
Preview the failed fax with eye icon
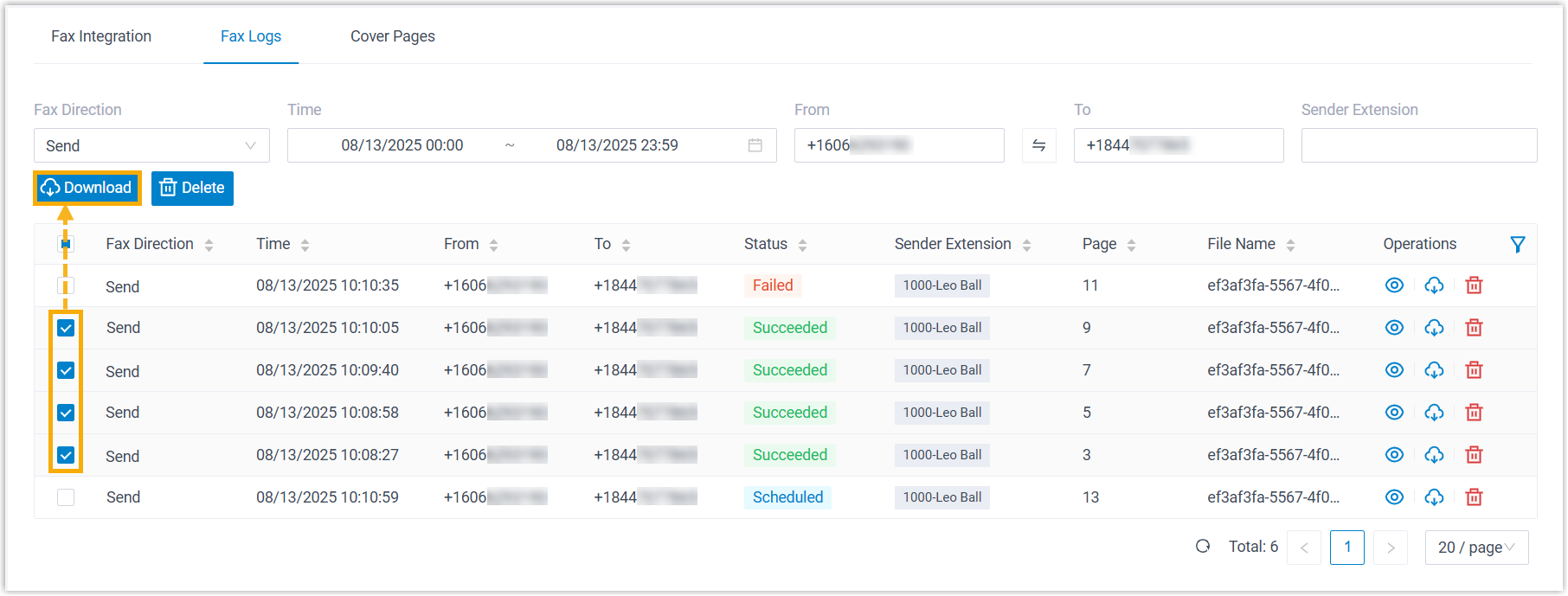point(1394,285)
